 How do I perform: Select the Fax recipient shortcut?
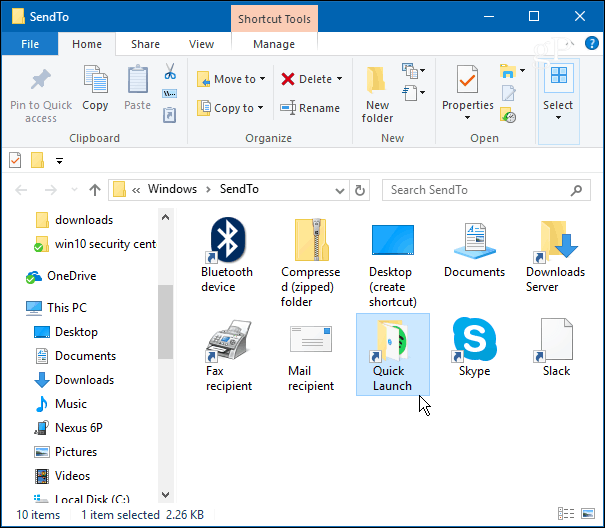coord(229,356)
